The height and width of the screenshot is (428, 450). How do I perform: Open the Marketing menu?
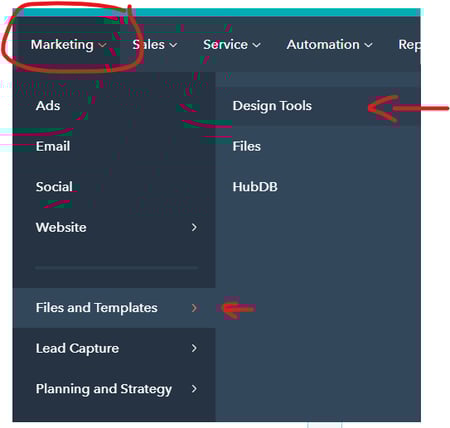point(68,45)
